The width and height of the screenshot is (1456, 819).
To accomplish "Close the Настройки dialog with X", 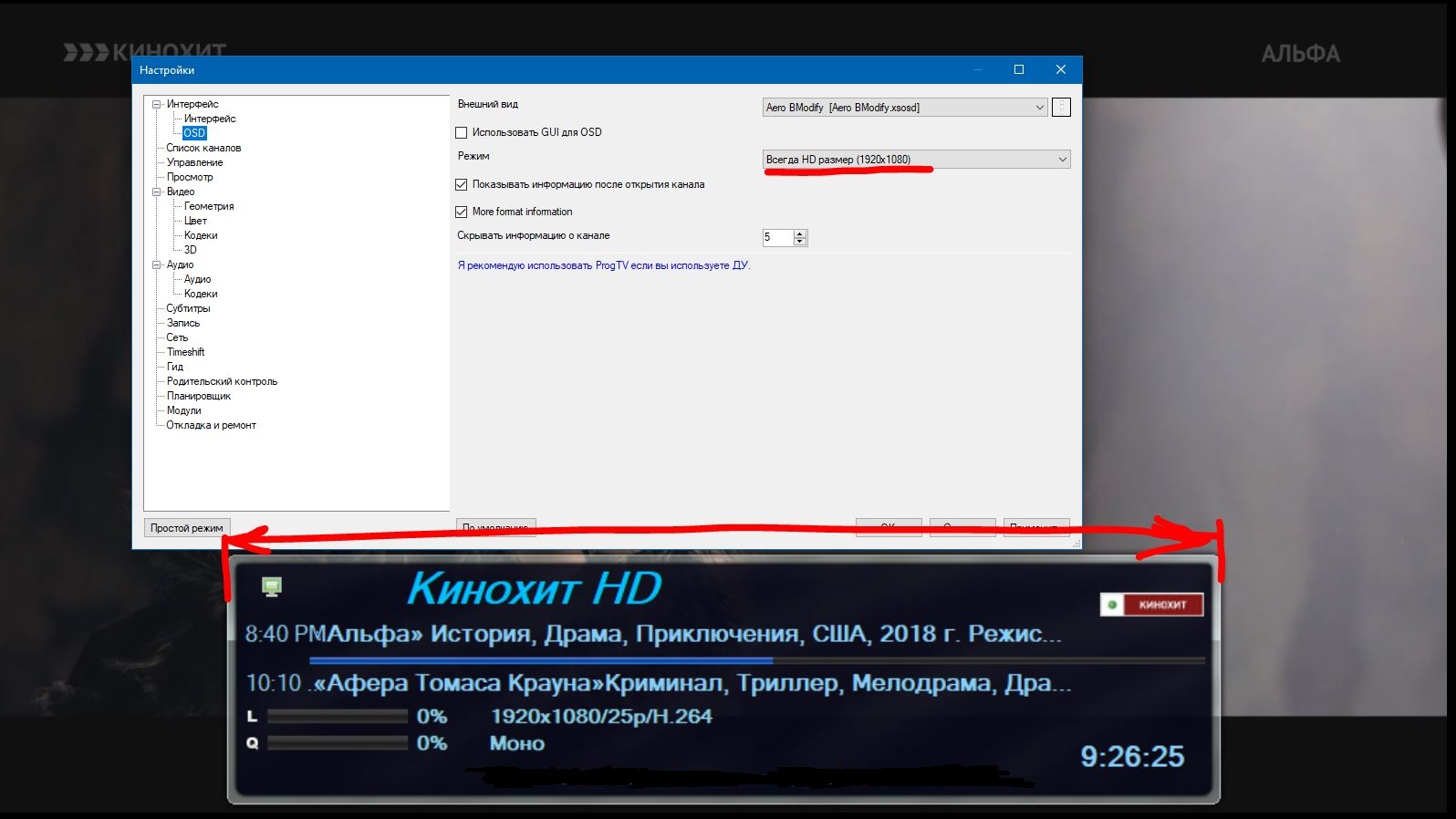I will [x=1060, y=69].
